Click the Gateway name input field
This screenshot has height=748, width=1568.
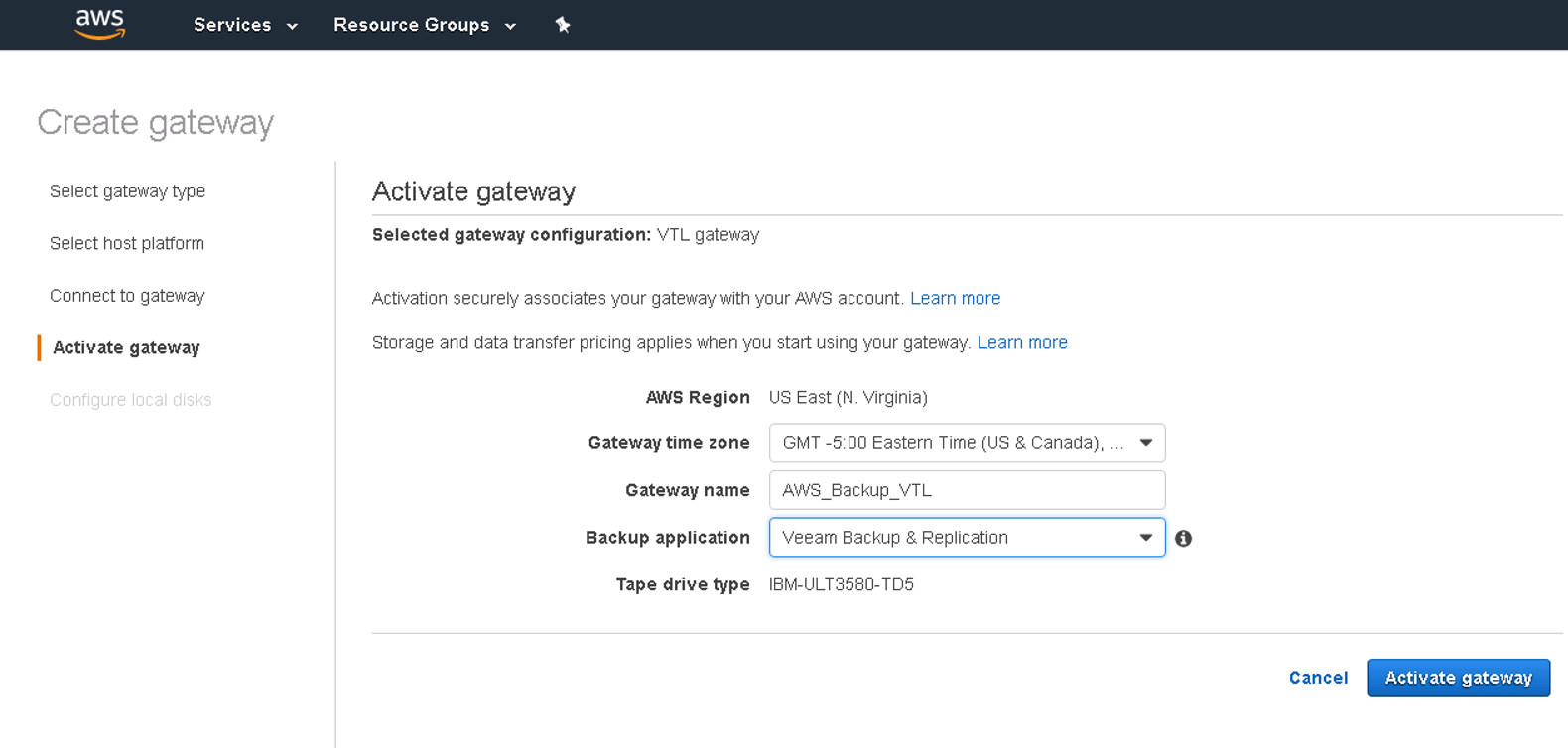[x=967, y=490]
